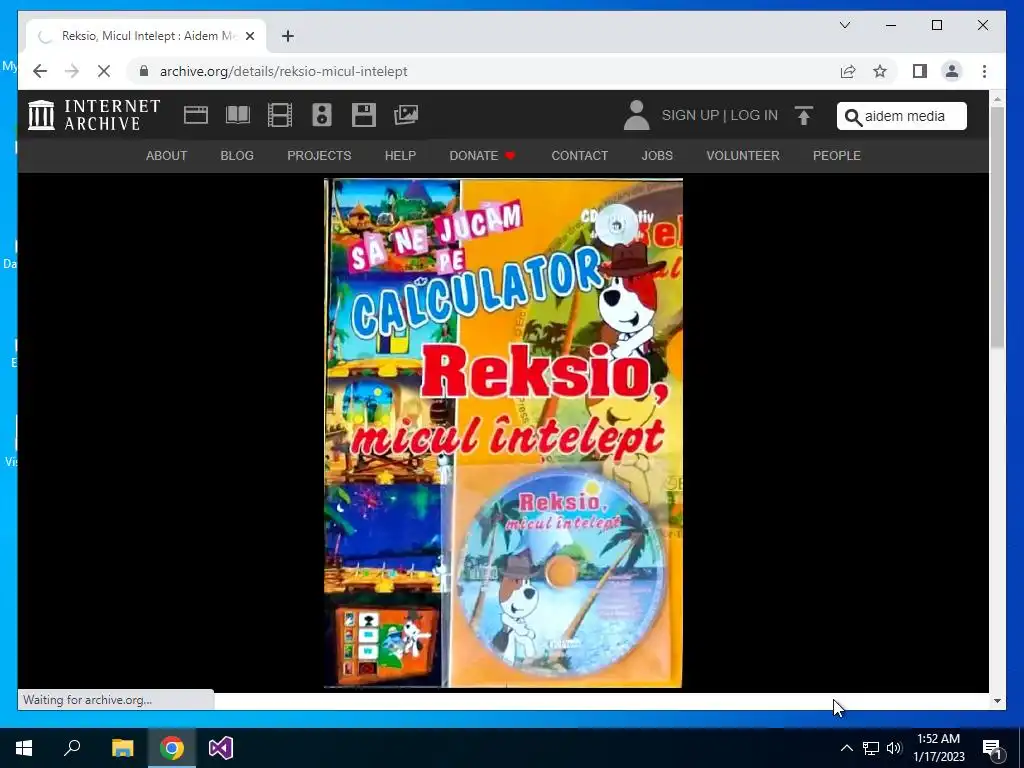
Task: Click the padlock site info icon
Action: click(144, 71)
